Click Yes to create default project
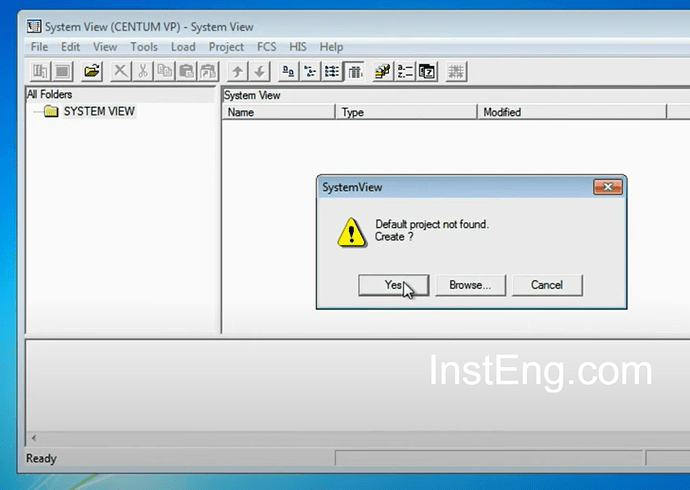690x490 pixels. click(x=393, y=285)
